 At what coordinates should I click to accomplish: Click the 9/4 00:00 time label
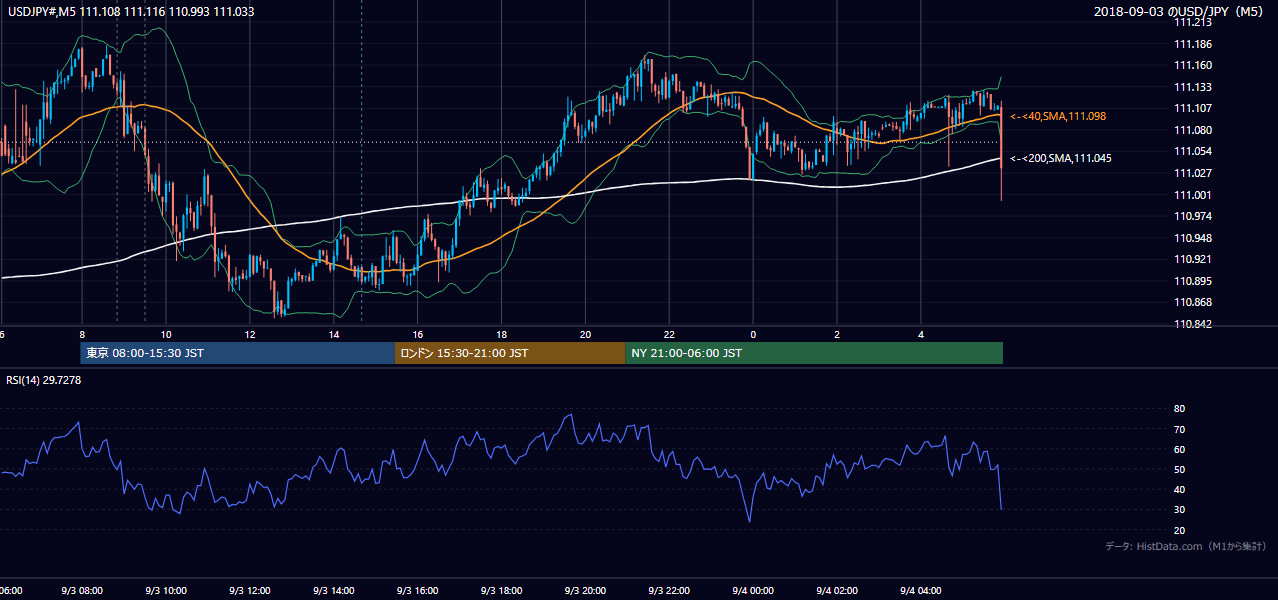tap(753, 591)
